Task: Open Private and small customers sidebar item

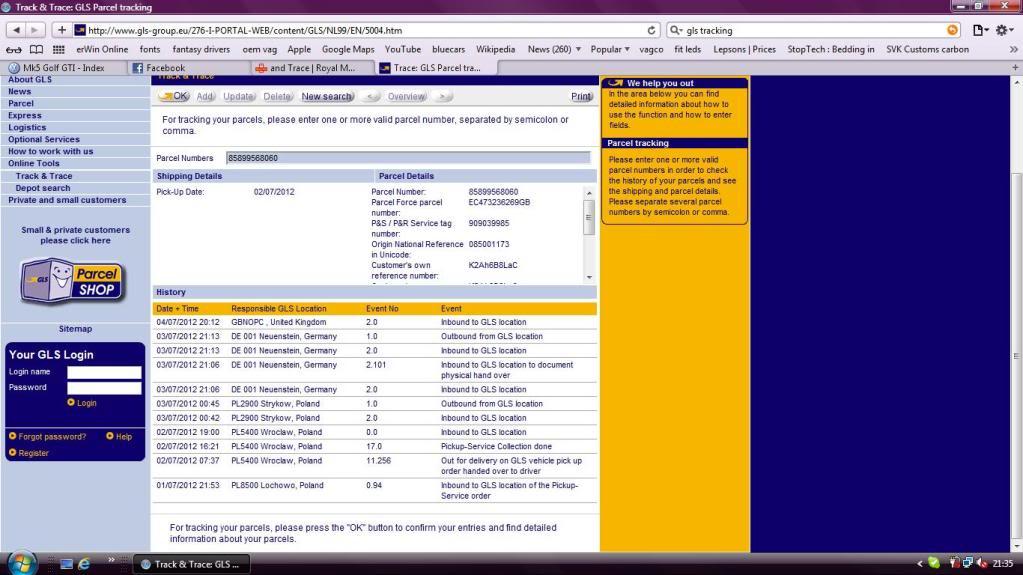Action: [x=67, y=200]
